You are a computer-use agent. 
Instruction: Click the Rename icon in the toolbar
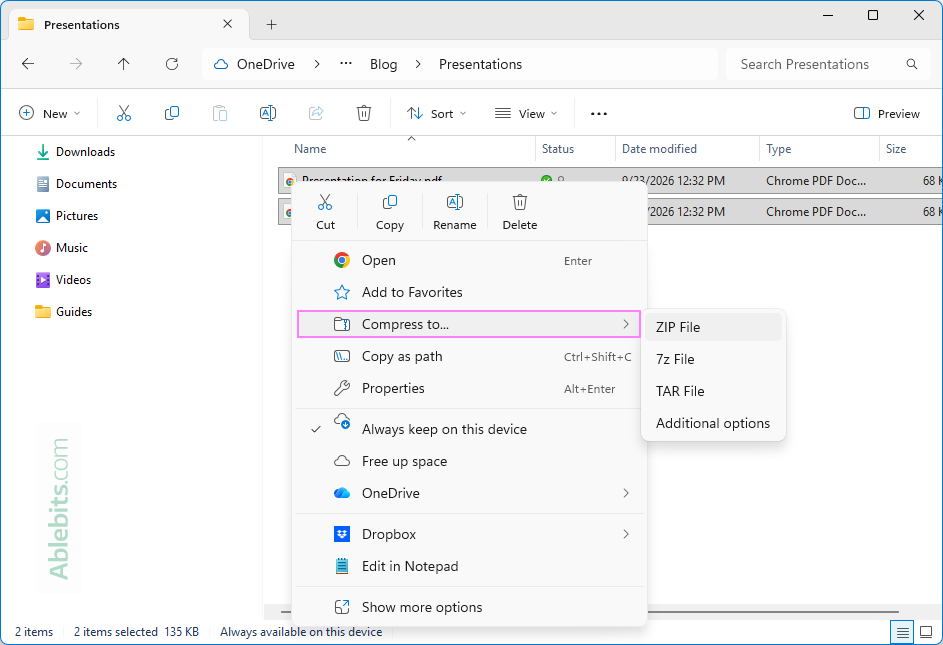(x=268, y=113)
